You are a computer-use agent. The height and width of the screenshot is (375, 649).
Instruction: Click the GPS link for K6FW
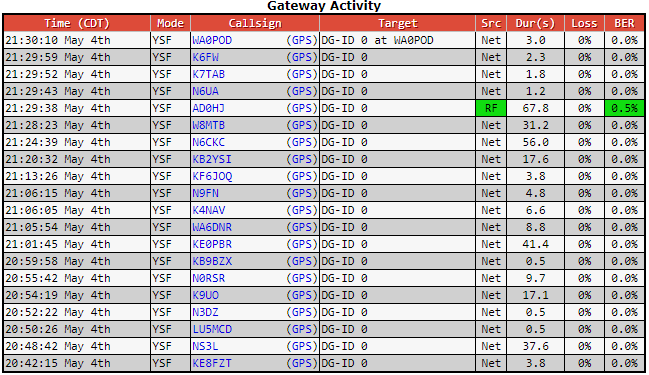pos(302,57)
